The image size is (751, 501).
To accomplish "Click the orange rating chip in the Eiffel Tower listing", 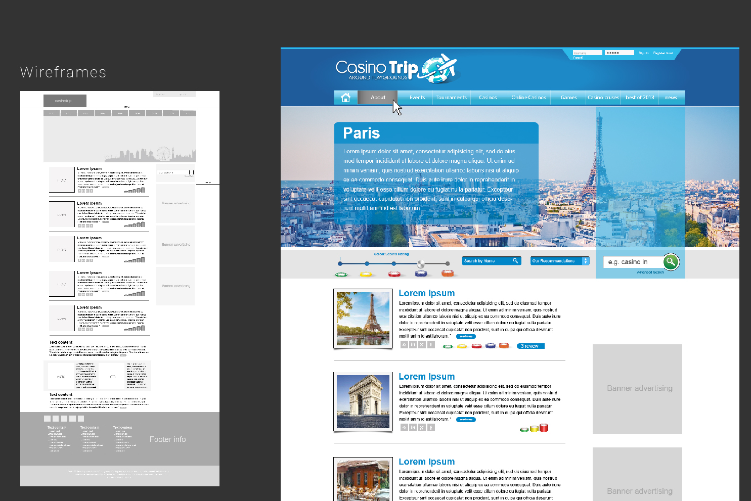I will point(504,345).
